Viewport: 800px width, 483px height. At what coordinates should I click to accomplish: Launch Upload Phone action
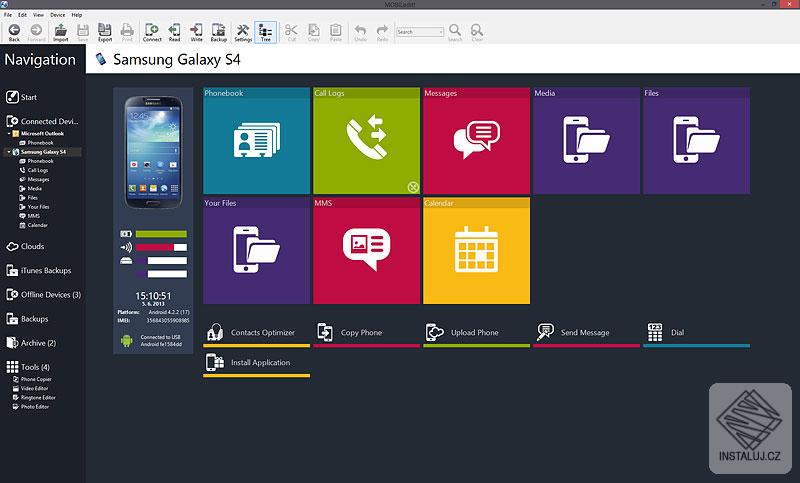[477, 333]
